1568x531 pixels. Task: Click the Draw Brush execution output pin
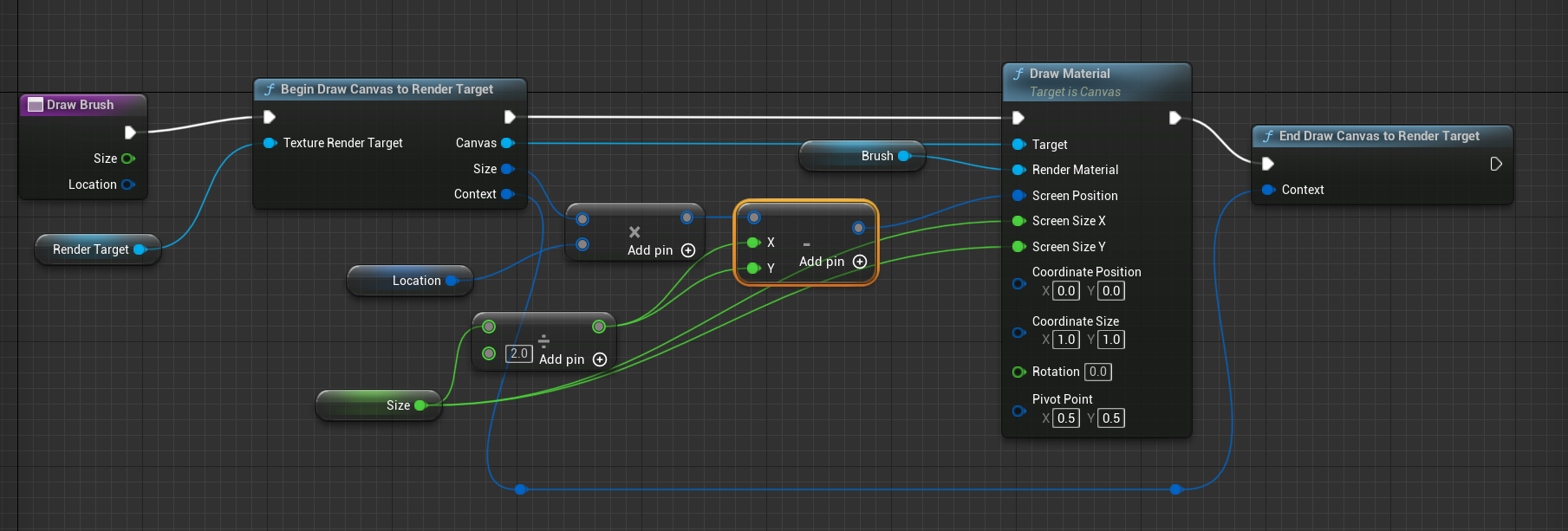(x=130, y=133)
